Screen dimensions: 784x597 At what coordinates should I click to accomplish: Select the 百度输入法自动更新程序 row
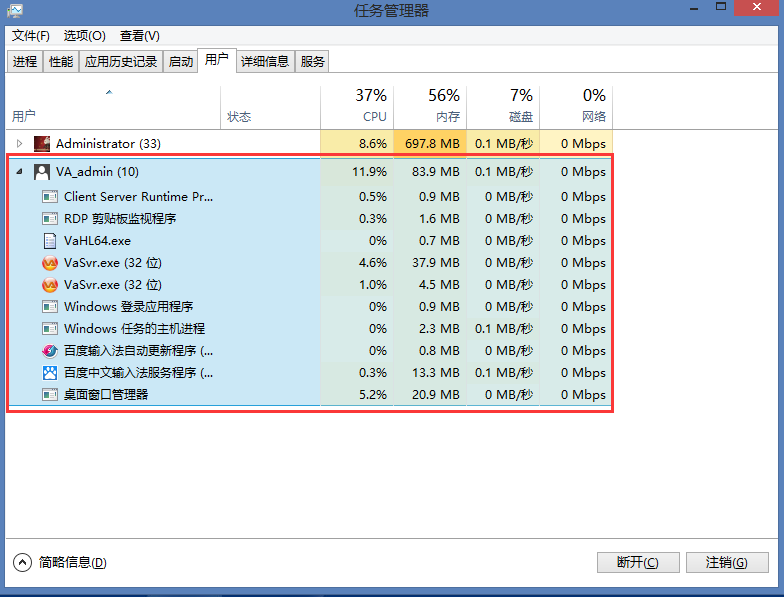(309, 351)
